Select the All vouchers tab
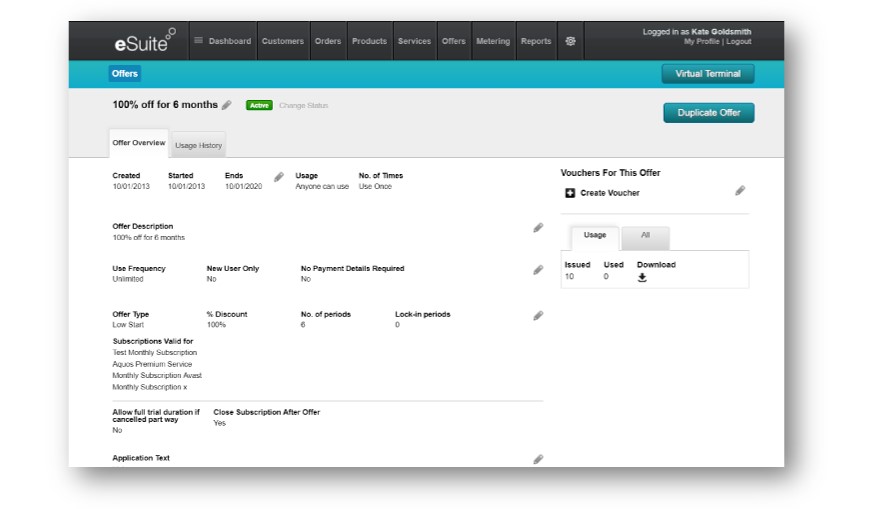The height and width of the screenshot is (509, 874). (x=645, y=236)
